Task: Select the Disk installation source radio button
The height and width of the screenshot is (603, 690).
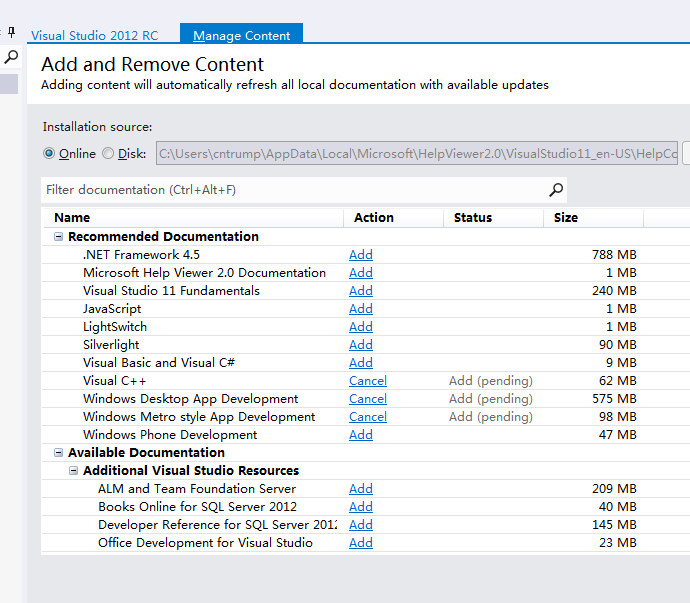Action: (x=108, y=153)
